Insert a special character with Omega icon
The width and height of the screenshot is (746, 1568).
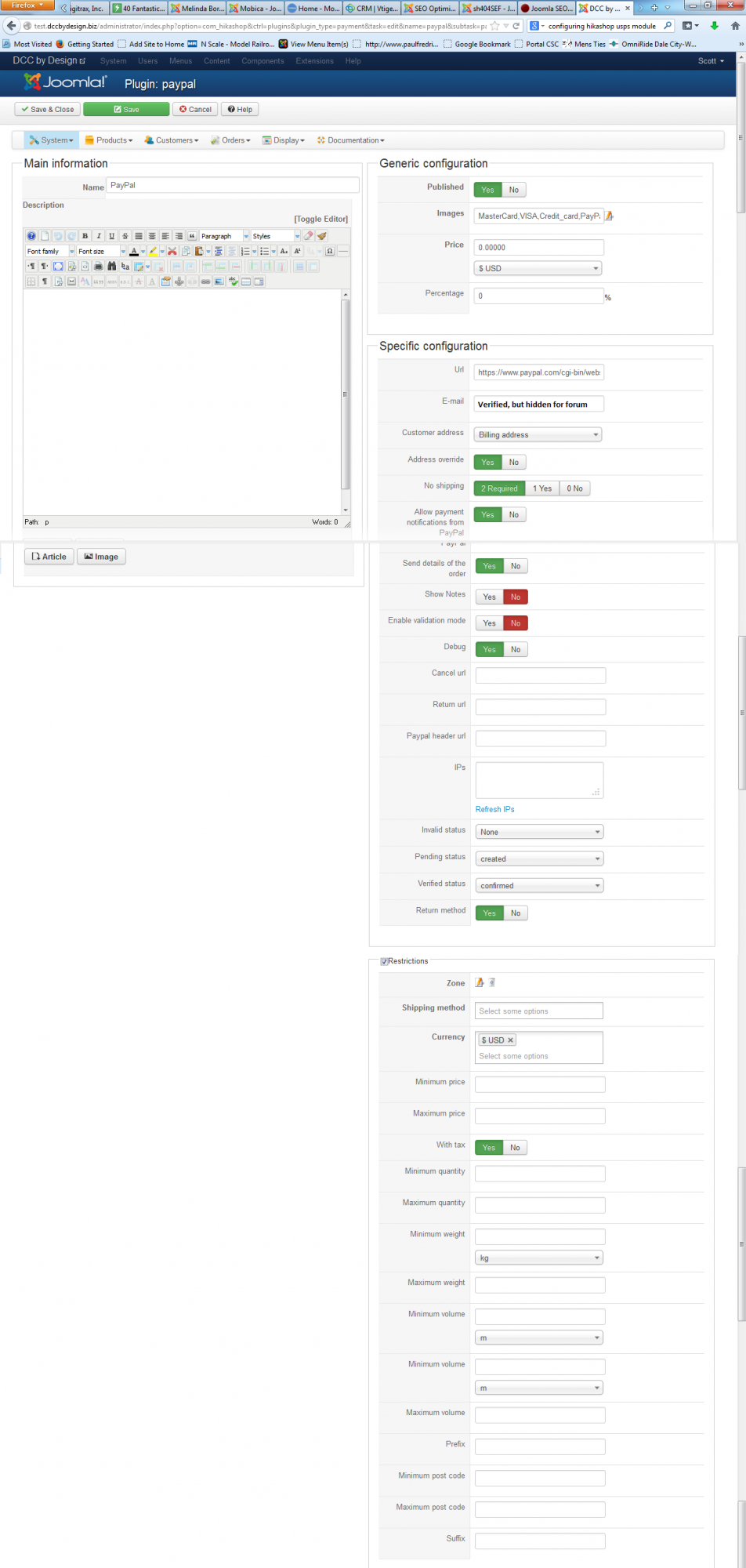click(329, 251)
